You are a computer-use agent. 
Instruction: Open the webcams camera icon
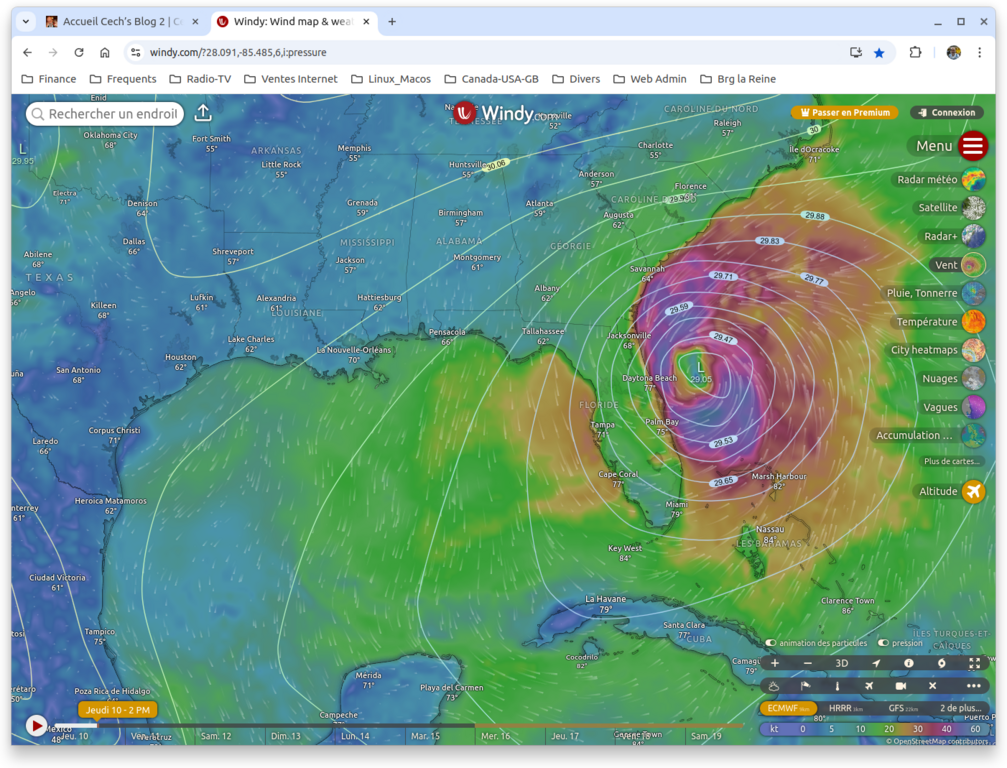(901, 686)
